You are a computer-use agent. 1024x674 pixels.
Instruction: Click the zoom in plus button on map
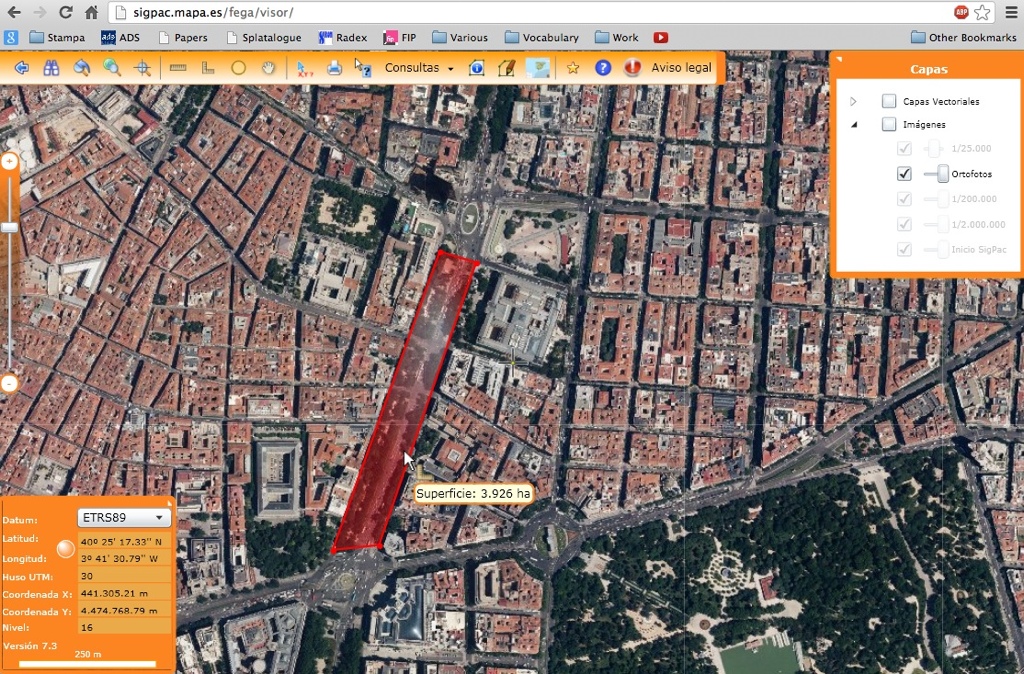(10, 161)
